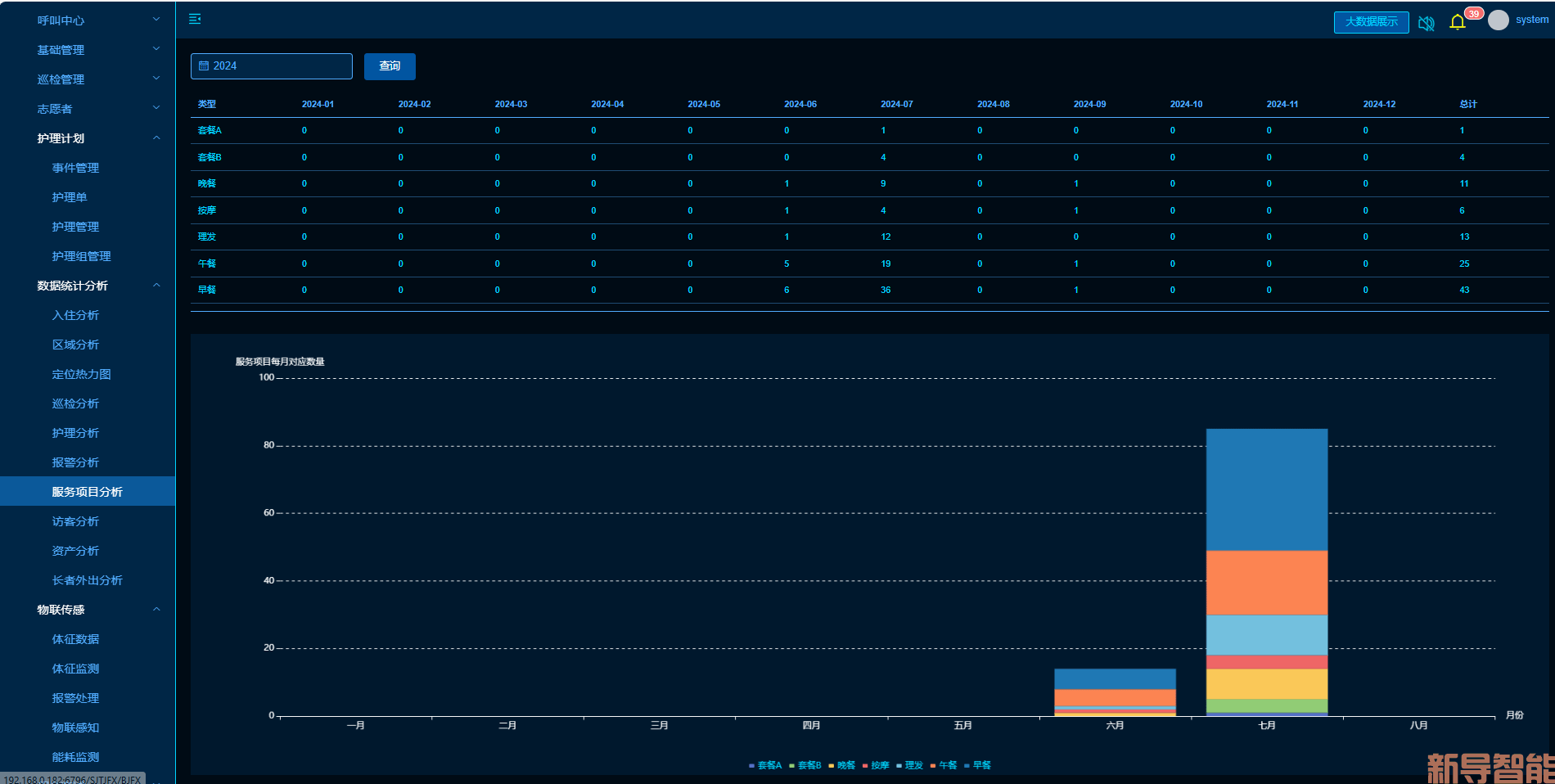
Task: Click the 查询 button
Action: (390, 66)
